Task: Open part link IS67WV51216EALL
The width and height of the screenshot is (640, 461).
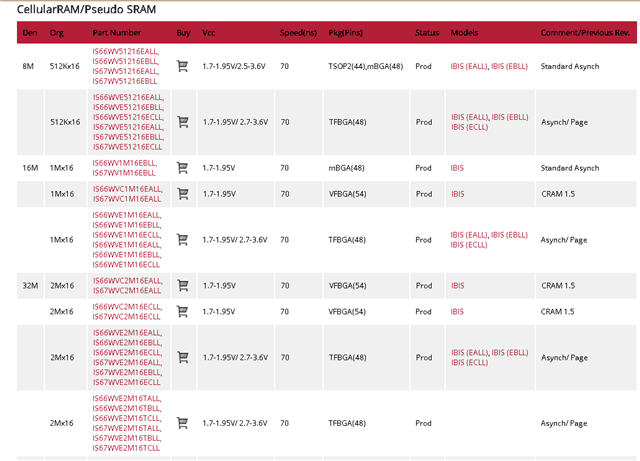Action: (125, 71)
